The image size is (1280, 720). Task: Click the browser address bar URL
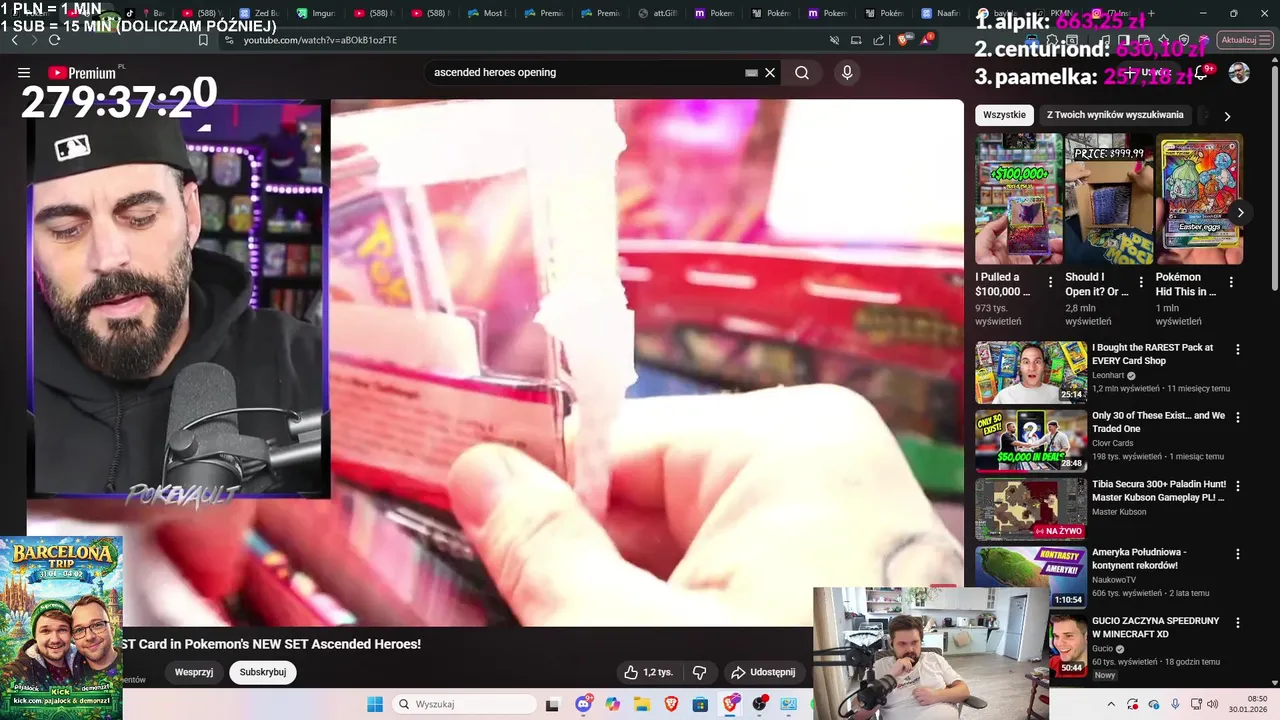(x=320, y=40)
